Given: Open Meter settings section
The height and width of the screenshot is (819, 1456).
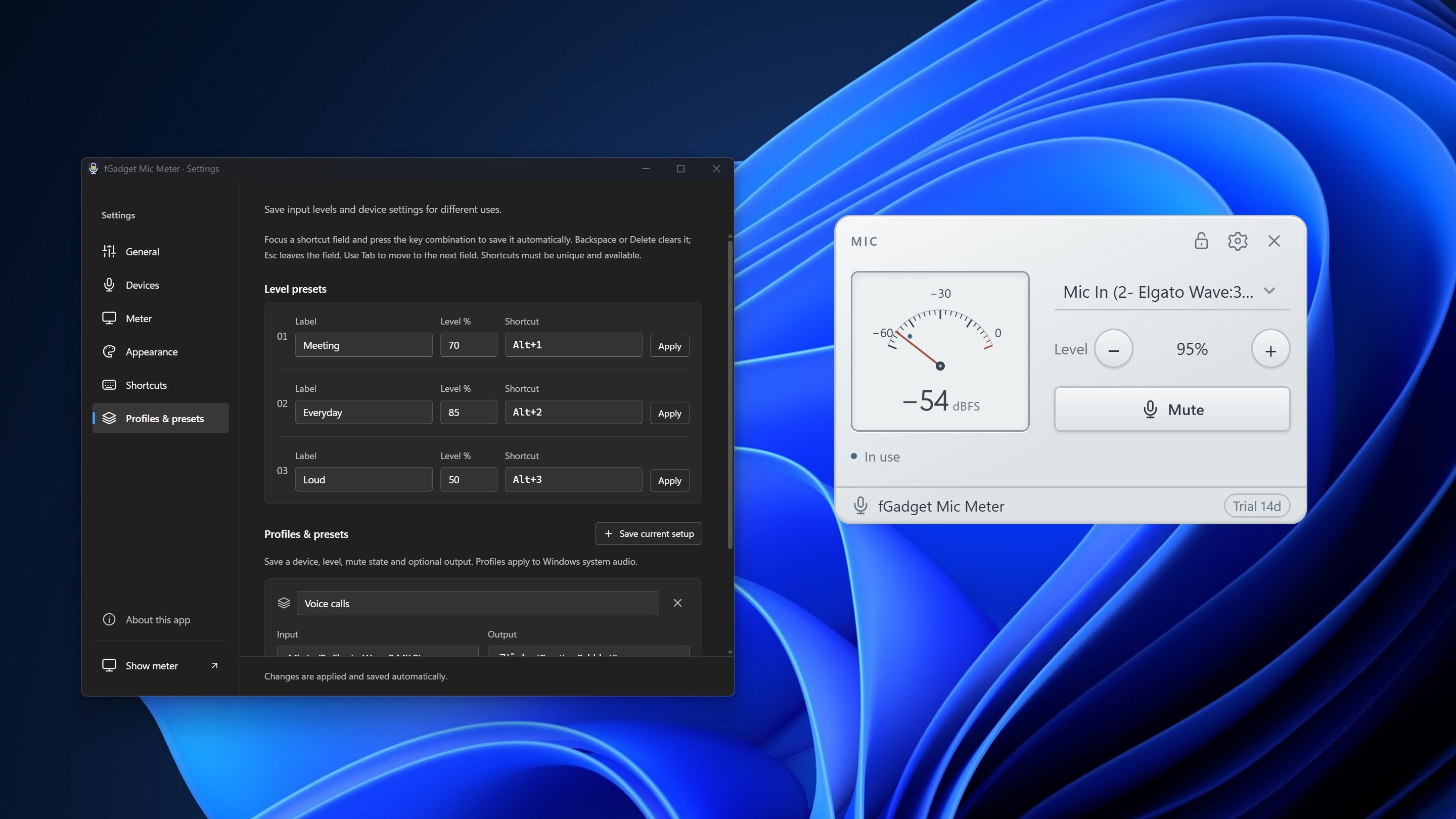Looking at the screenshot, I should tap(161, 318).
